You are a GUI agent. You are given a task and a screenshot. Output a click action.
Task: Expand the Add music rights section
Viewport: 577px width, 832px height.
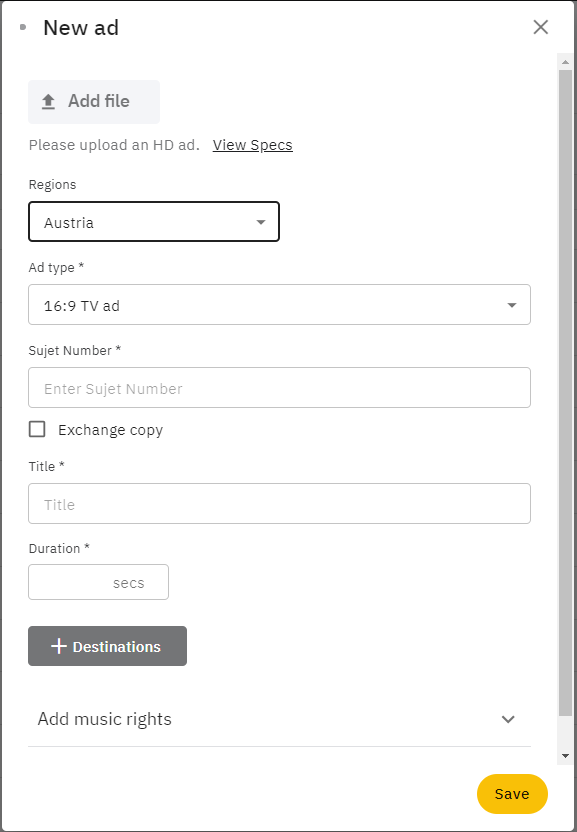coord(279,720)
